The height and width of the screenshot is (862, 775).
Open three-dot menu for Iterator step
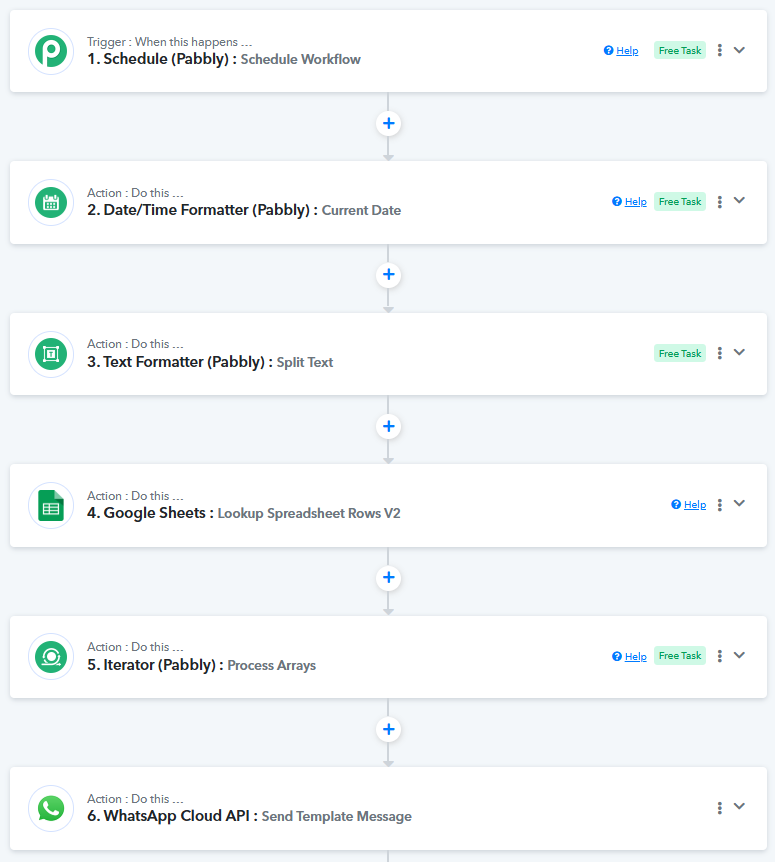[719, 656]
